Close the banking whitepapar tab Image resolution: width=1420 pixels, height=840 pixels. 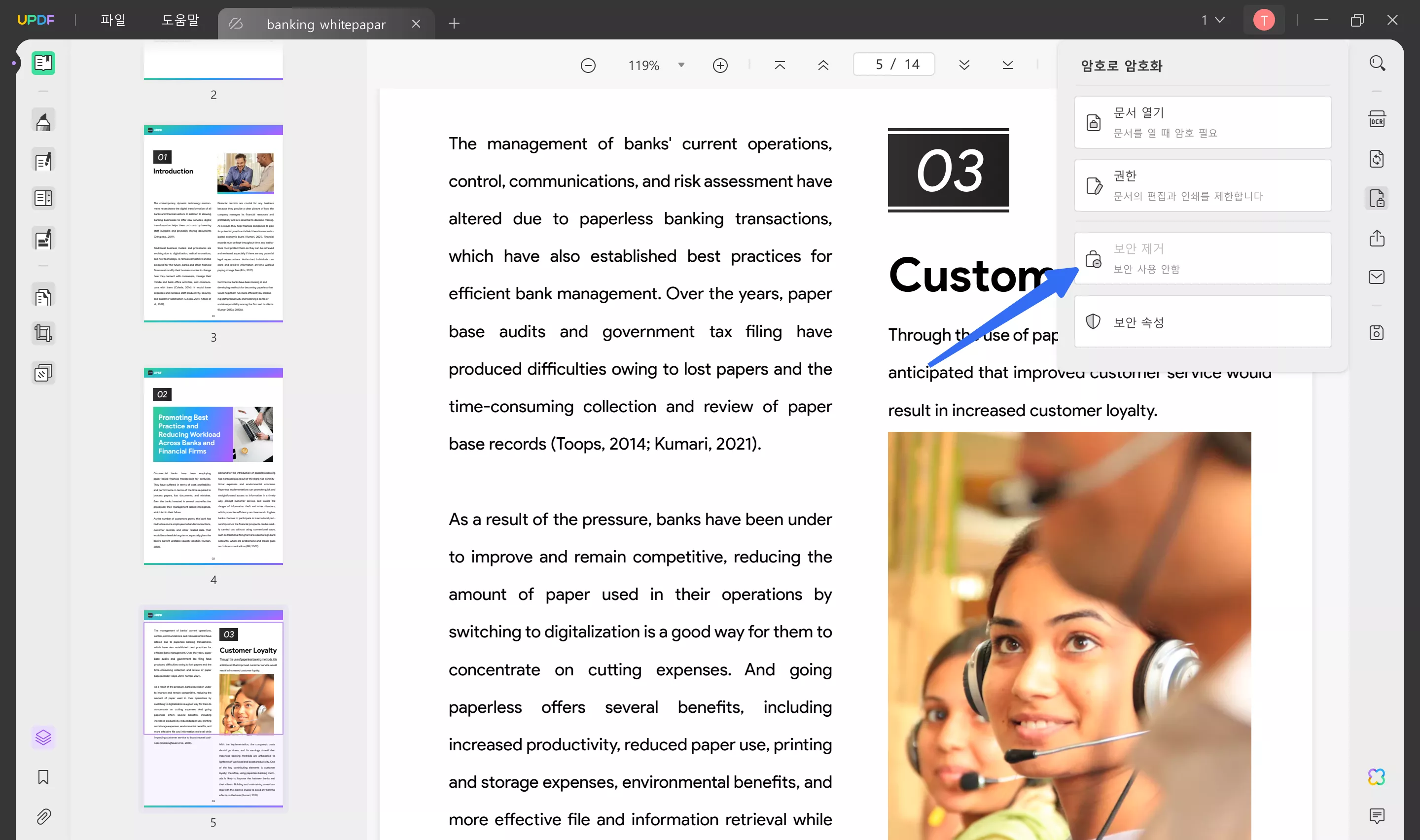click(x=416, y=23)
